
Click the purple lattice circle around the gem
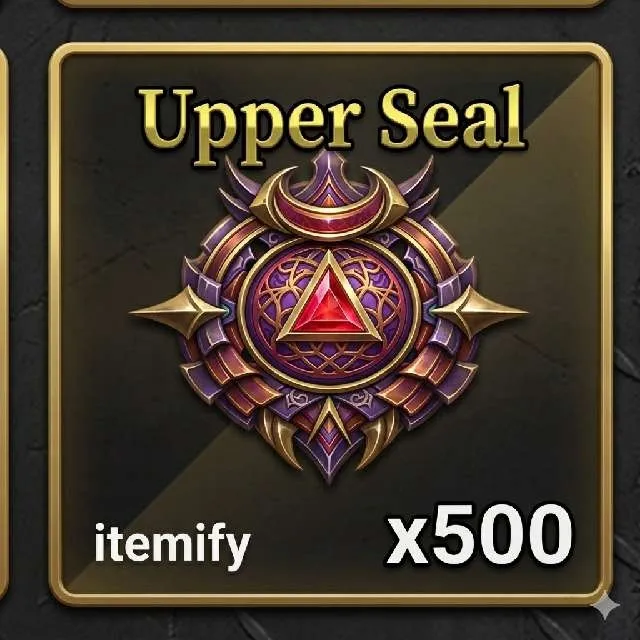coord(329,313)
